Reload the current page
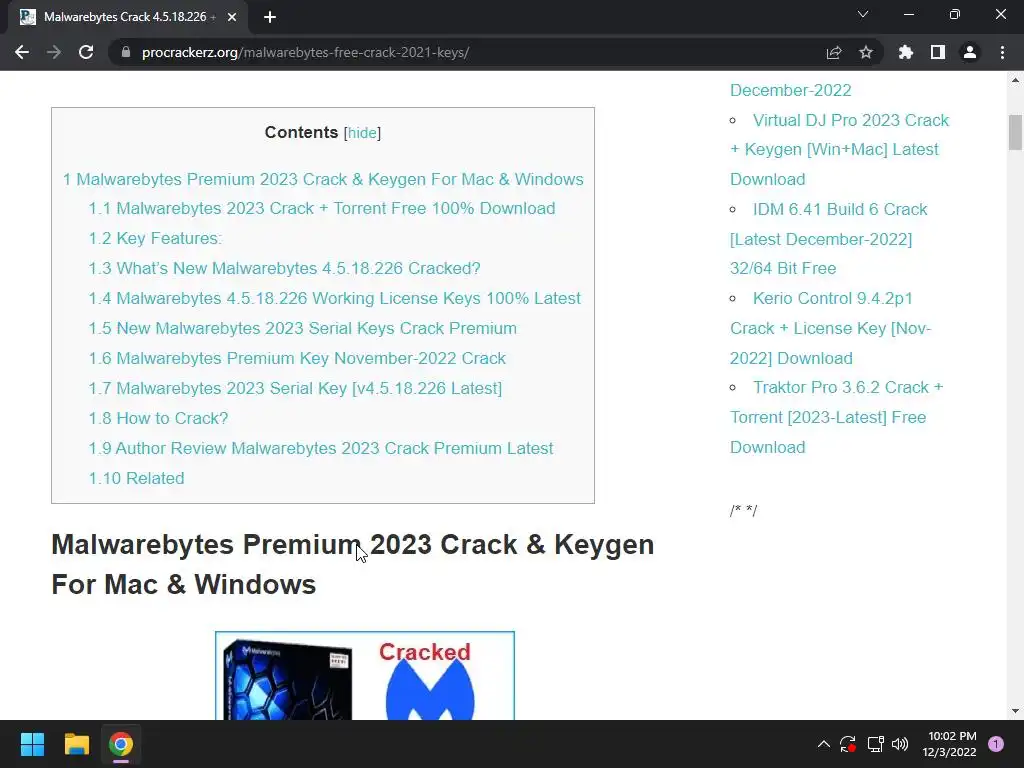This screenshot has height=768, width=1024. [x=86, y=52]
